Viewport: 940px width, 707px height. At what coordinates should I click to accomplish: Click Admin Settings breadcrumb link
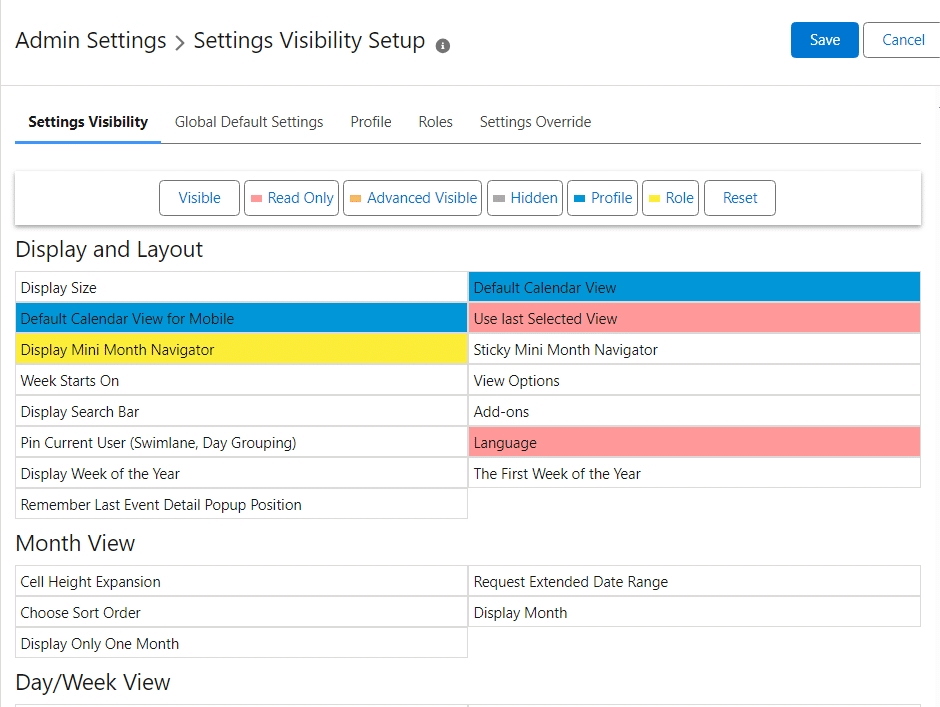click(x=91, y=41)
